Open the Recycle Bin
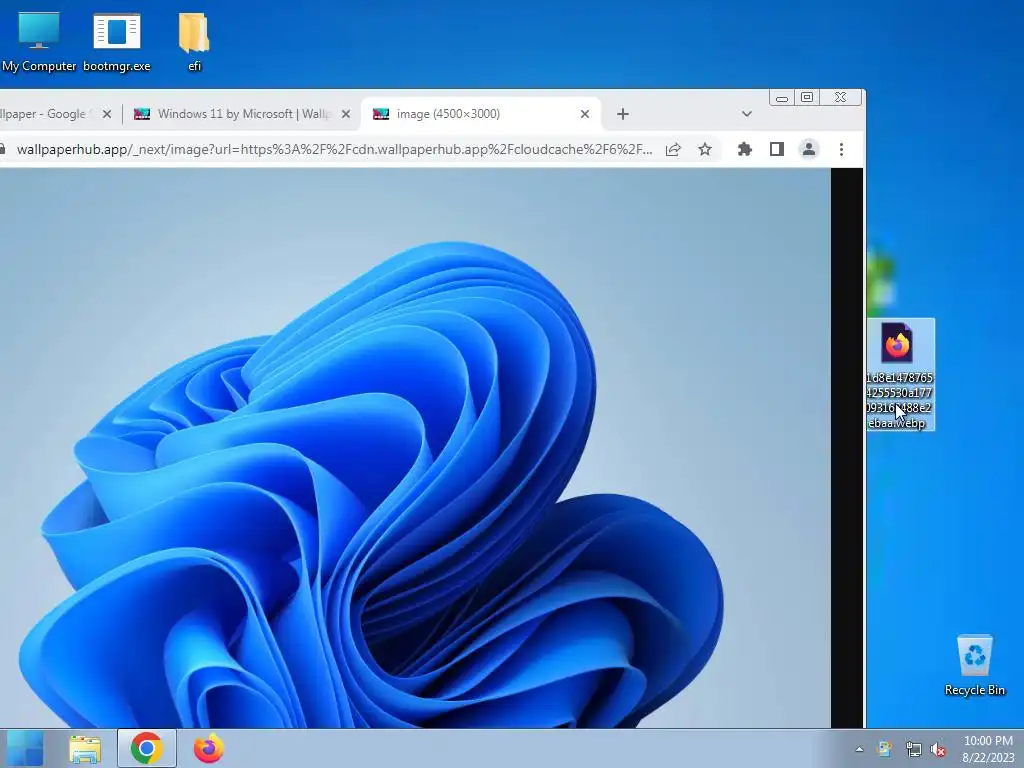 click(x=974, y=665)
